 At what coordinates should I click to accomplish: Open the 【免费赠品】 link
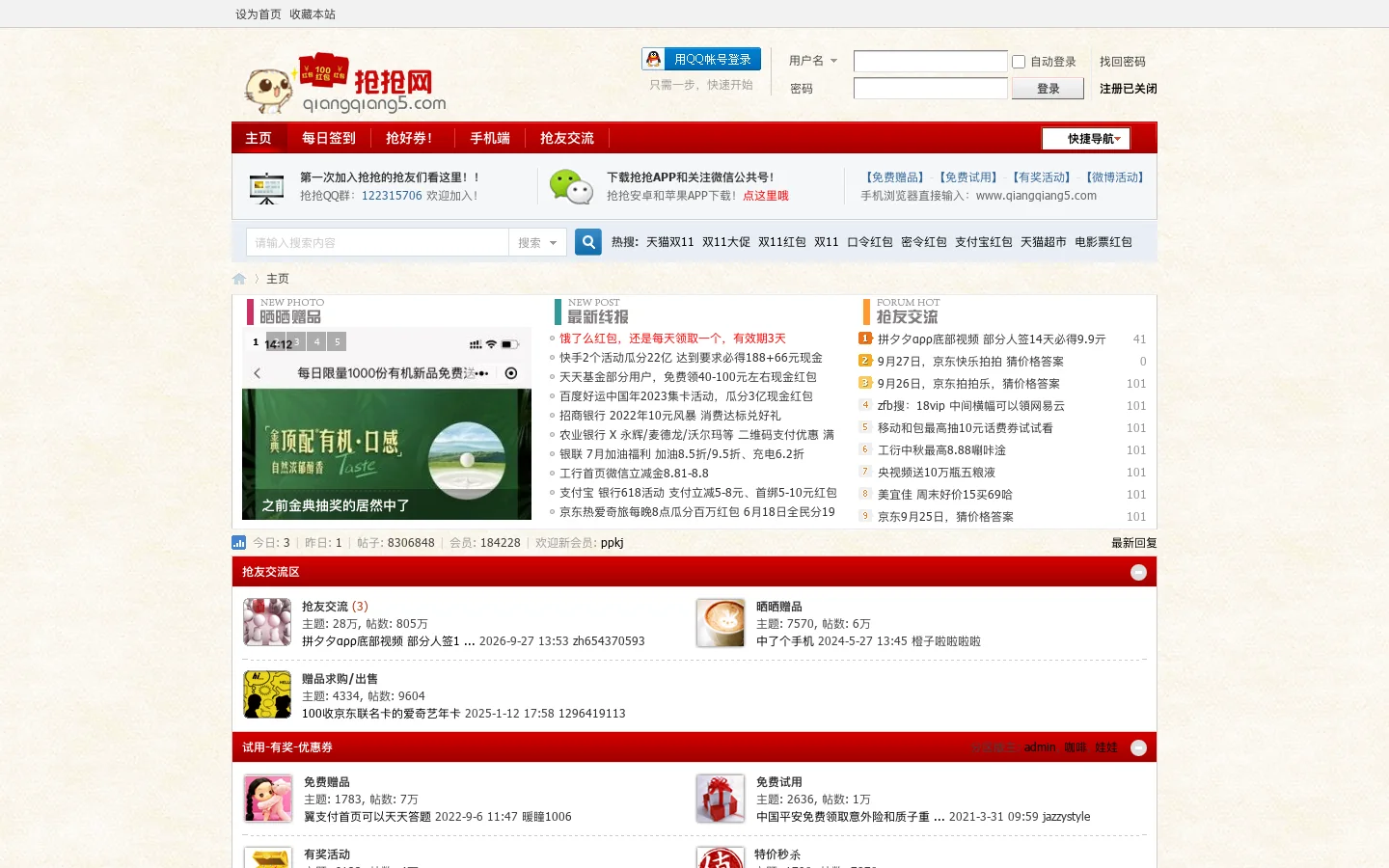point(894,177)
